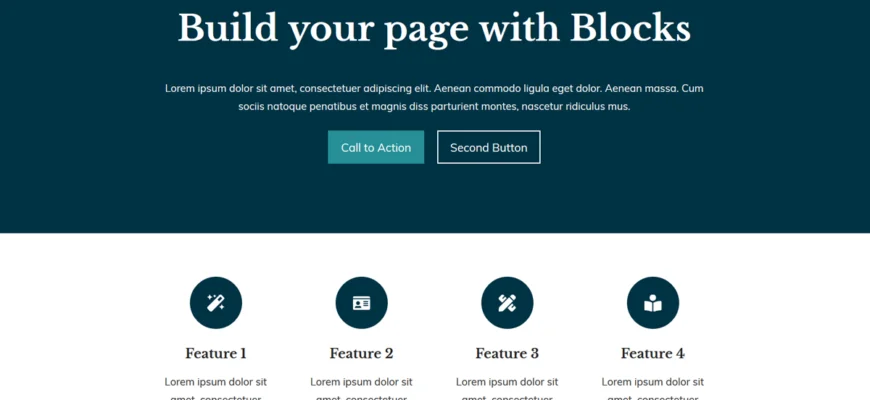Screen dimensions: 870x400
Task: Select the Feature 2 heading
Action: coord(362,353)
